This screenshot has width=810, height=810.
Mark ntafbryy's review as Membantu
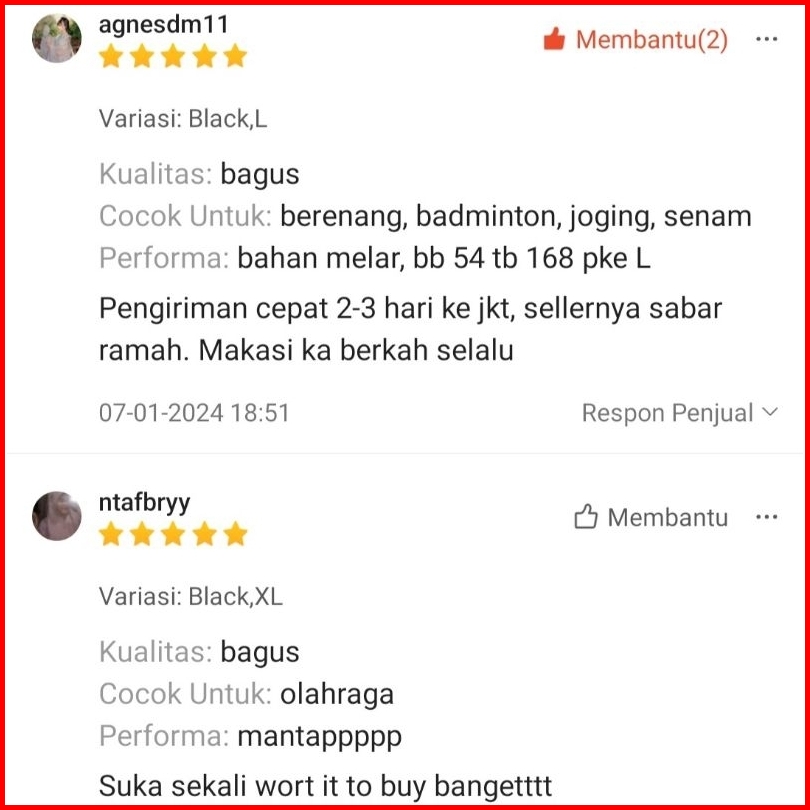tap(651, 517)
